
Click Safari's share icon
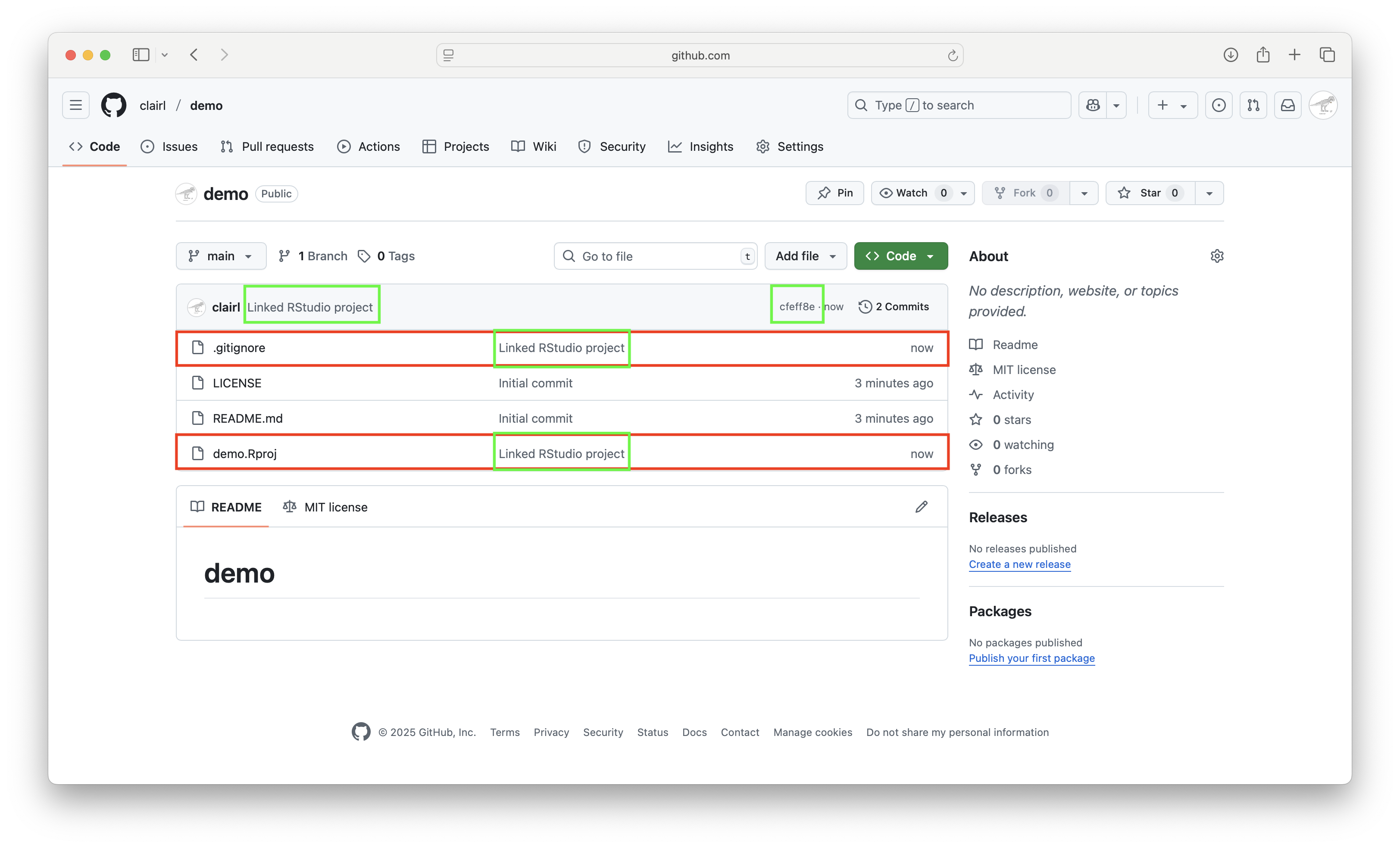(x=1262, y=55)
